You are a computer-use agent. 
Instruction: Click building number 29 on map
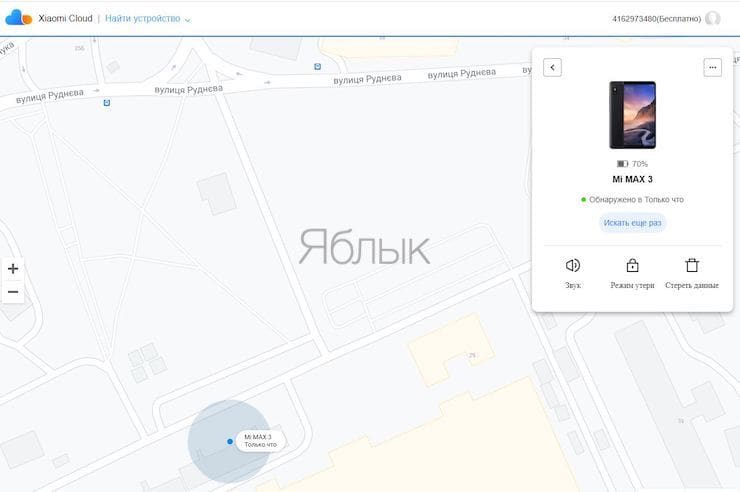(x=472, y=355)
